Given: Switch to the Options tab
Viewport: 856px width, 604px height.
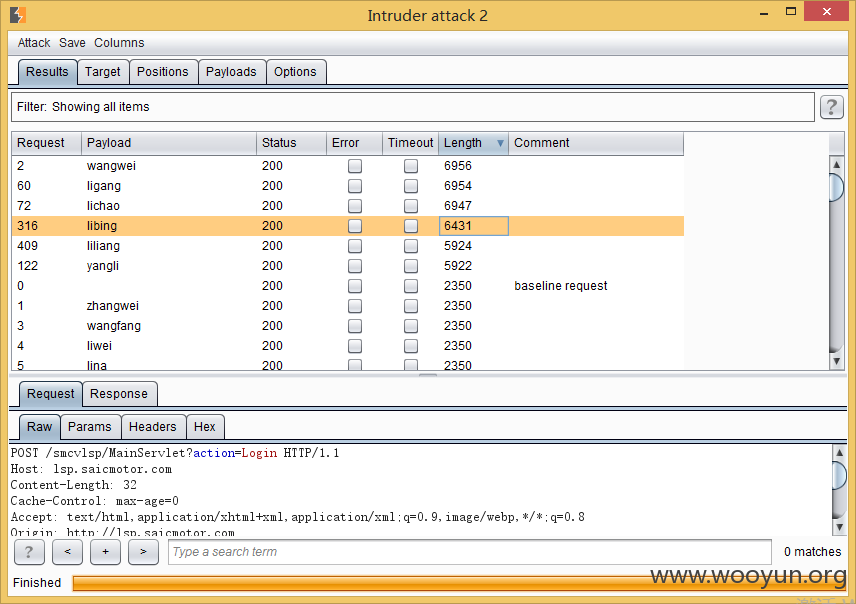Looking at the screenshot, I should click(x=295, y=72).
